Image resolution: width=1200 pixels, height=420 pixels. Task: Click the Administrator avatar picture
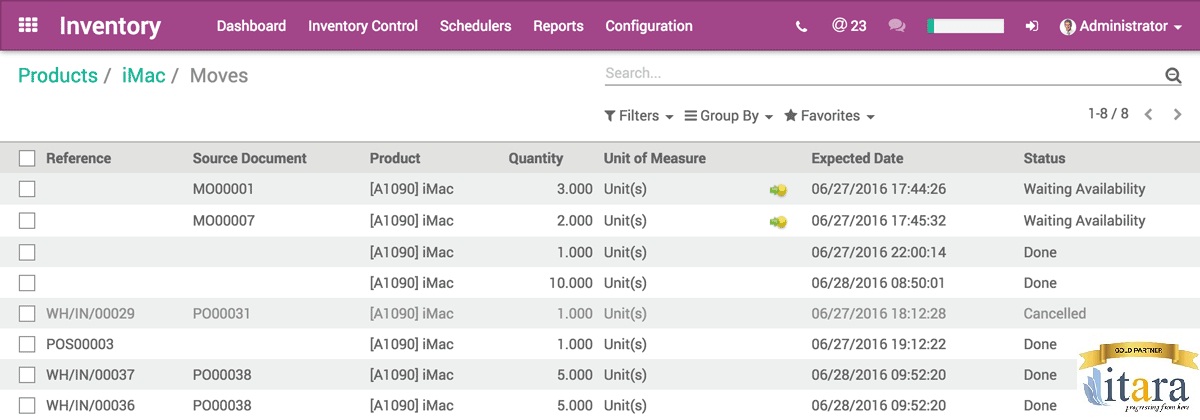(1067, 27)
